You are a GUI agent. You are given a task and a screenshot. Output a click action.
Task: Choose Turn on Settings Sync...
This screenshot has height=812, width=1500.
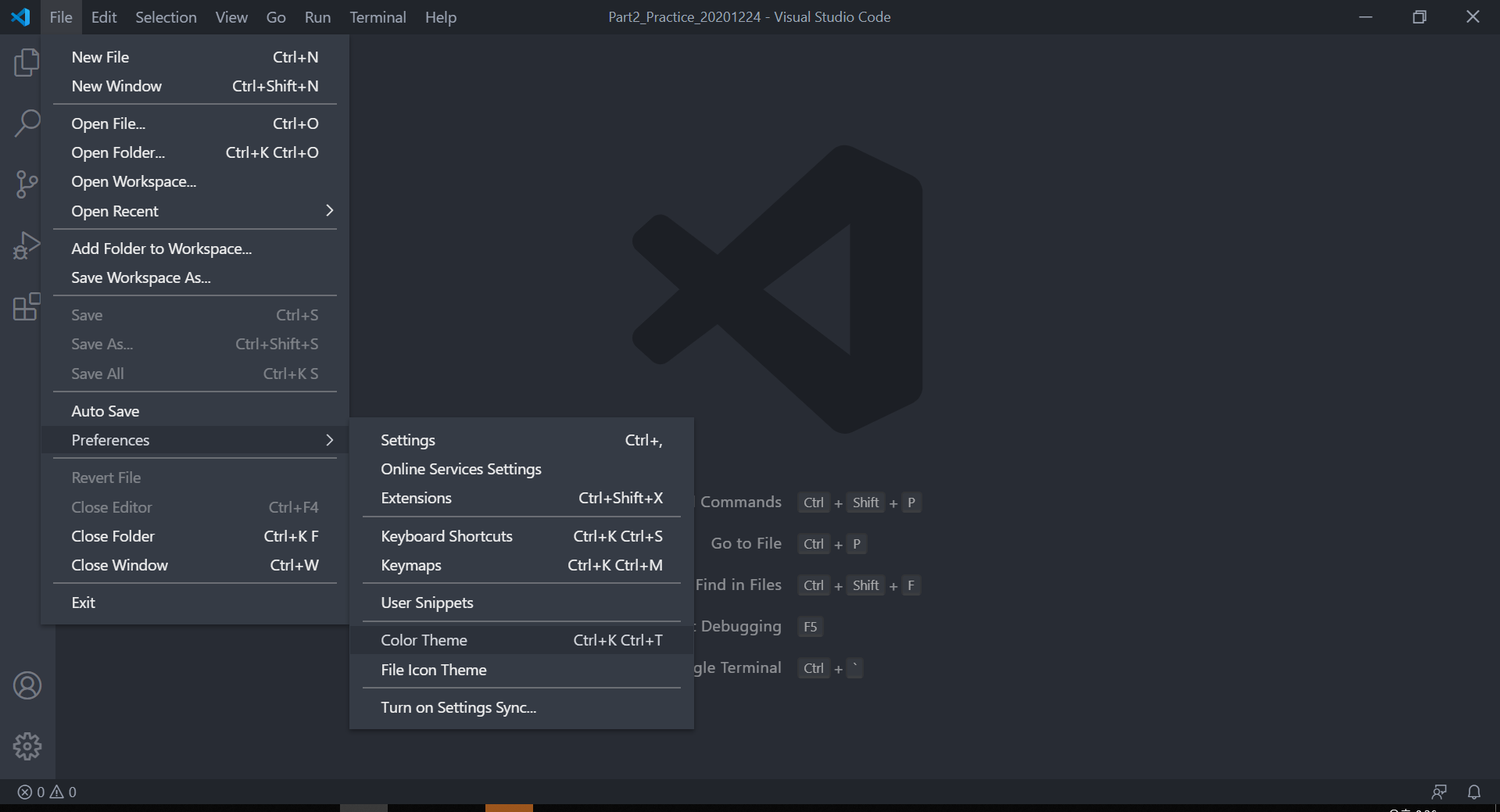point(521,707)
